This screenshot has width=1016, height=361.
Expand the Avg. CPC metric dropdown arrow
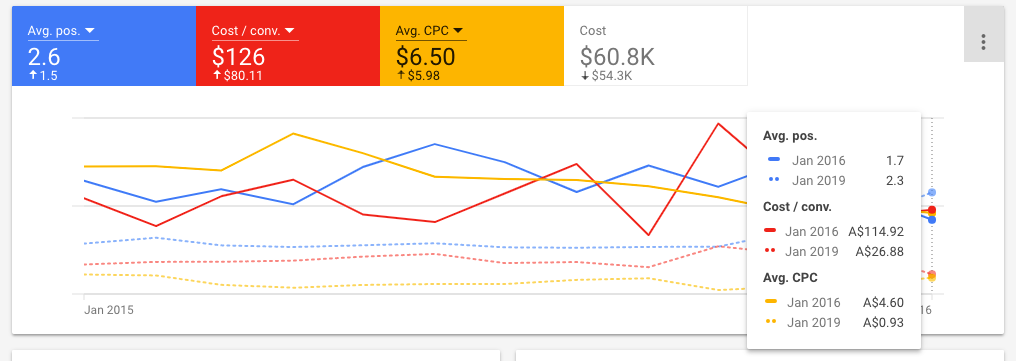click(458, 30)
